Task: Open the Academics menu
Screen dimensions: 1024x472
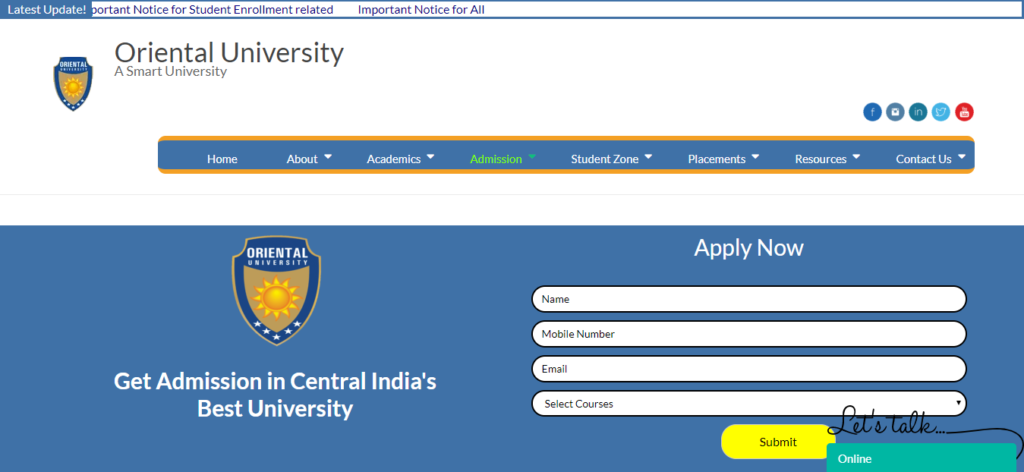Action: [394, 159]
